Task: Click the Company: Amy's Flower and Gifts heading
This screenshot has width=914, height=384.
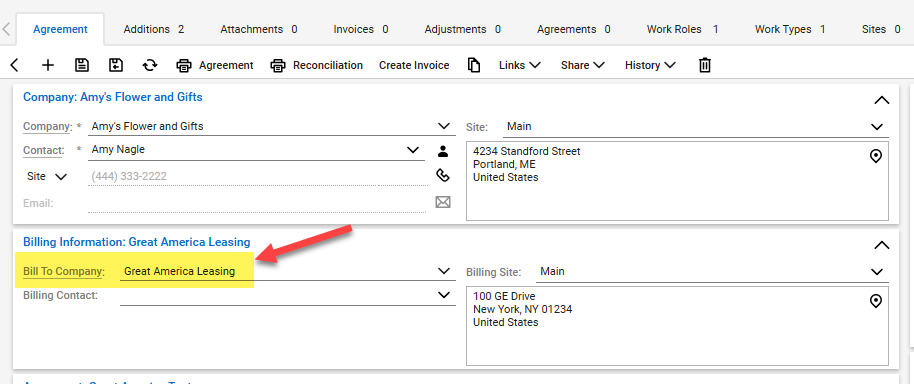Action: (x=113, y=97)
